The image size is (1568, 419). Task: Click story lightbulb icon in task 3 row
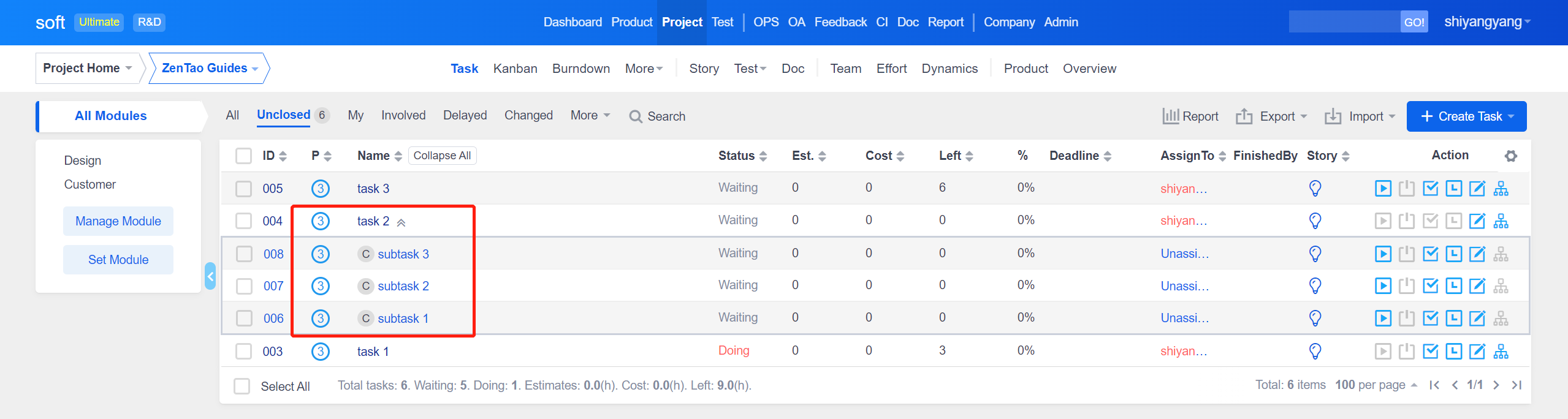[1315, 189]
